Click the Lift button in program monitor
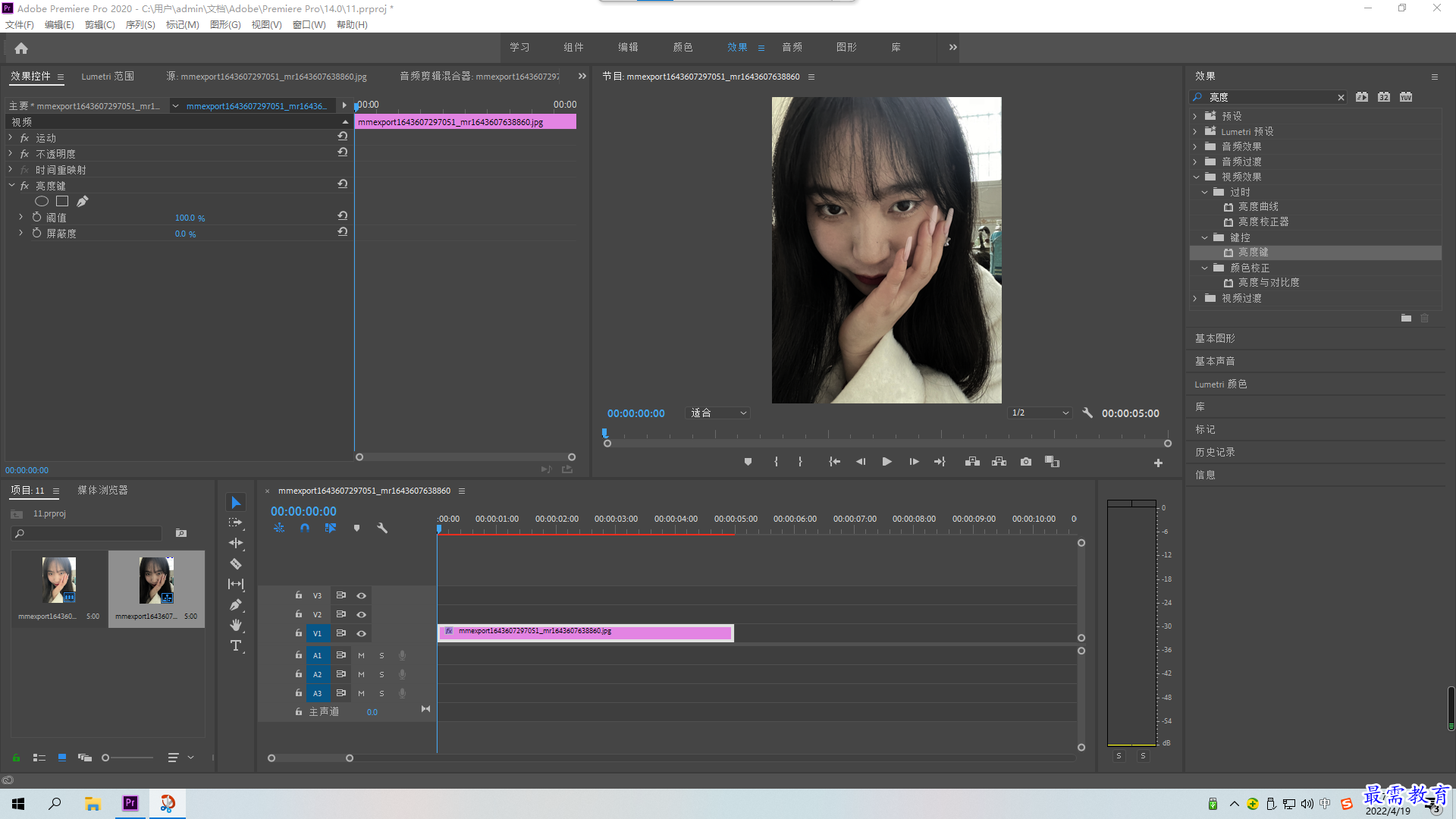Screen dimensions: 1456x819 tap(972, 461)
